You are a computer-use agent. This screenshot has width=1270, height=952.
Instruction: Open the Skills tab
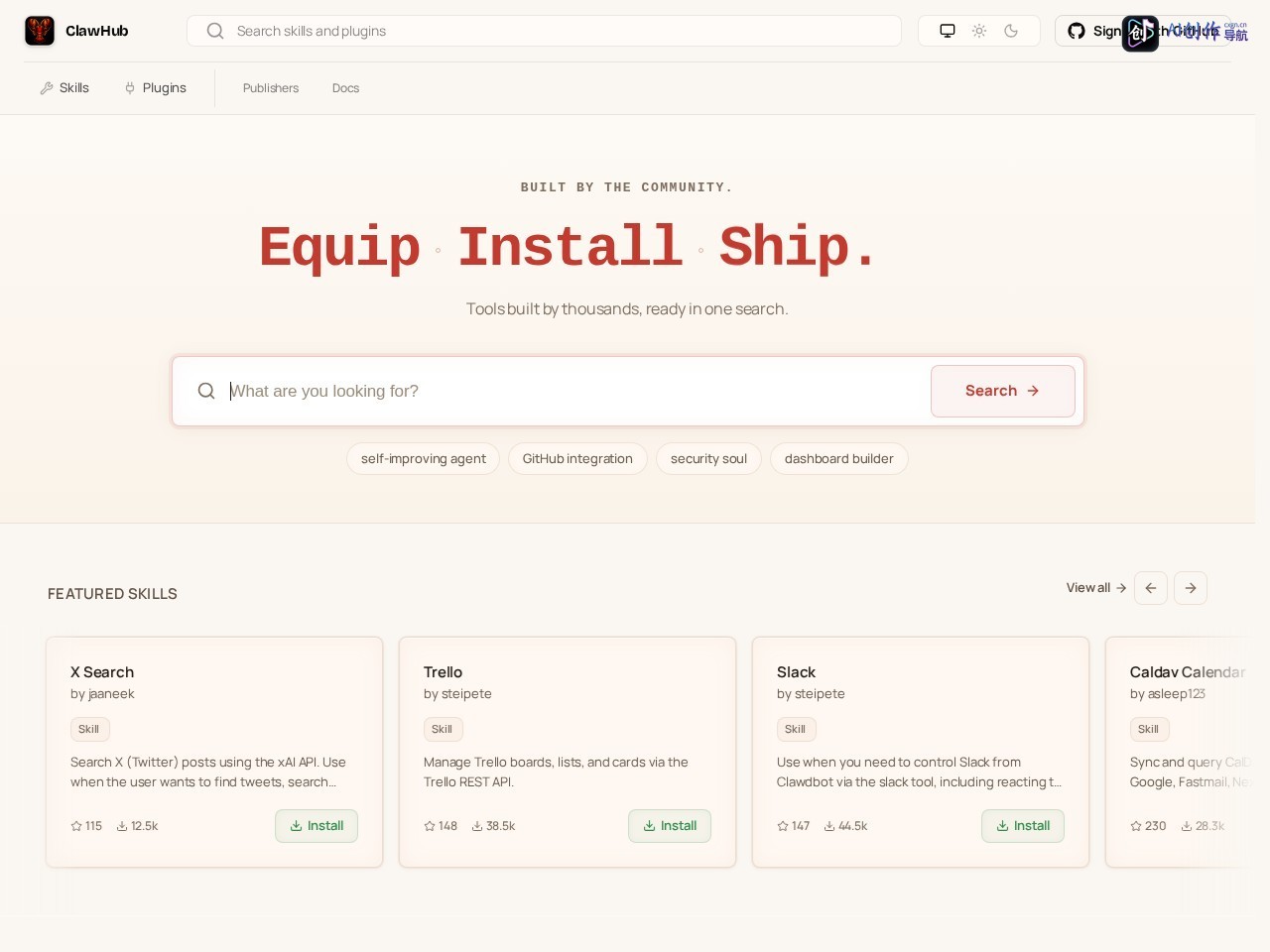coord(64,88)
